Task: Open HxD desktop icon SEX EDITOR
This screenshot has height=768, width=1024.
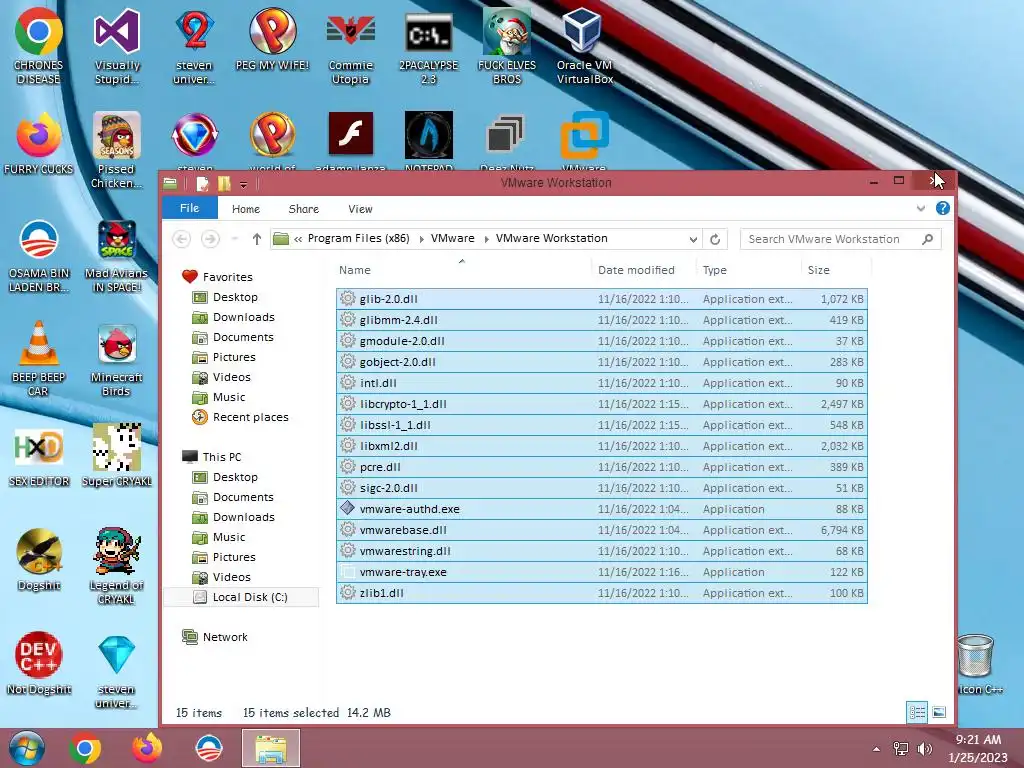Action: (x=39, y=455)
